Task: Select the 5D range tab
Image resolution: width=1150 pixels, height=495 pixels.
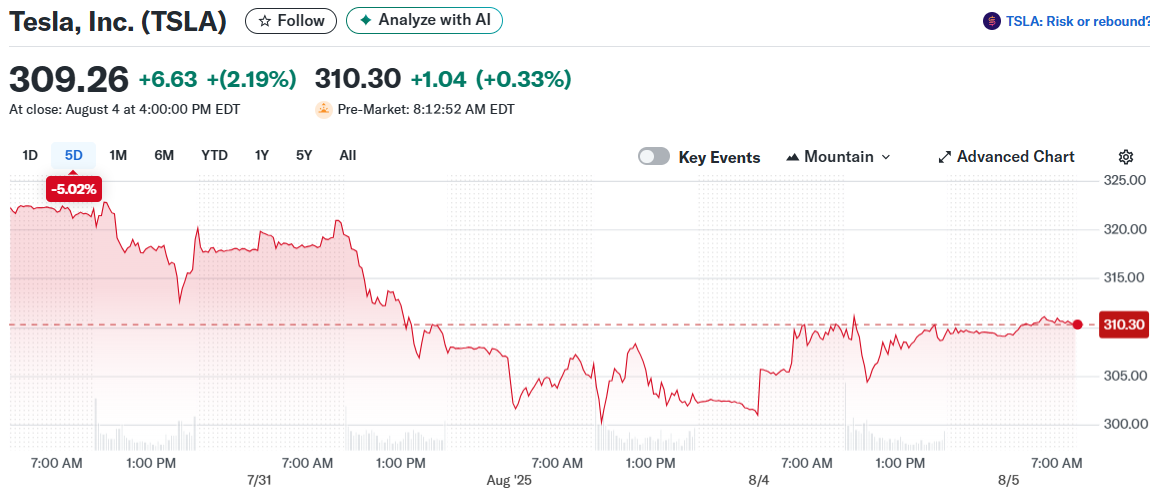Action: click(x=73, y=155)
